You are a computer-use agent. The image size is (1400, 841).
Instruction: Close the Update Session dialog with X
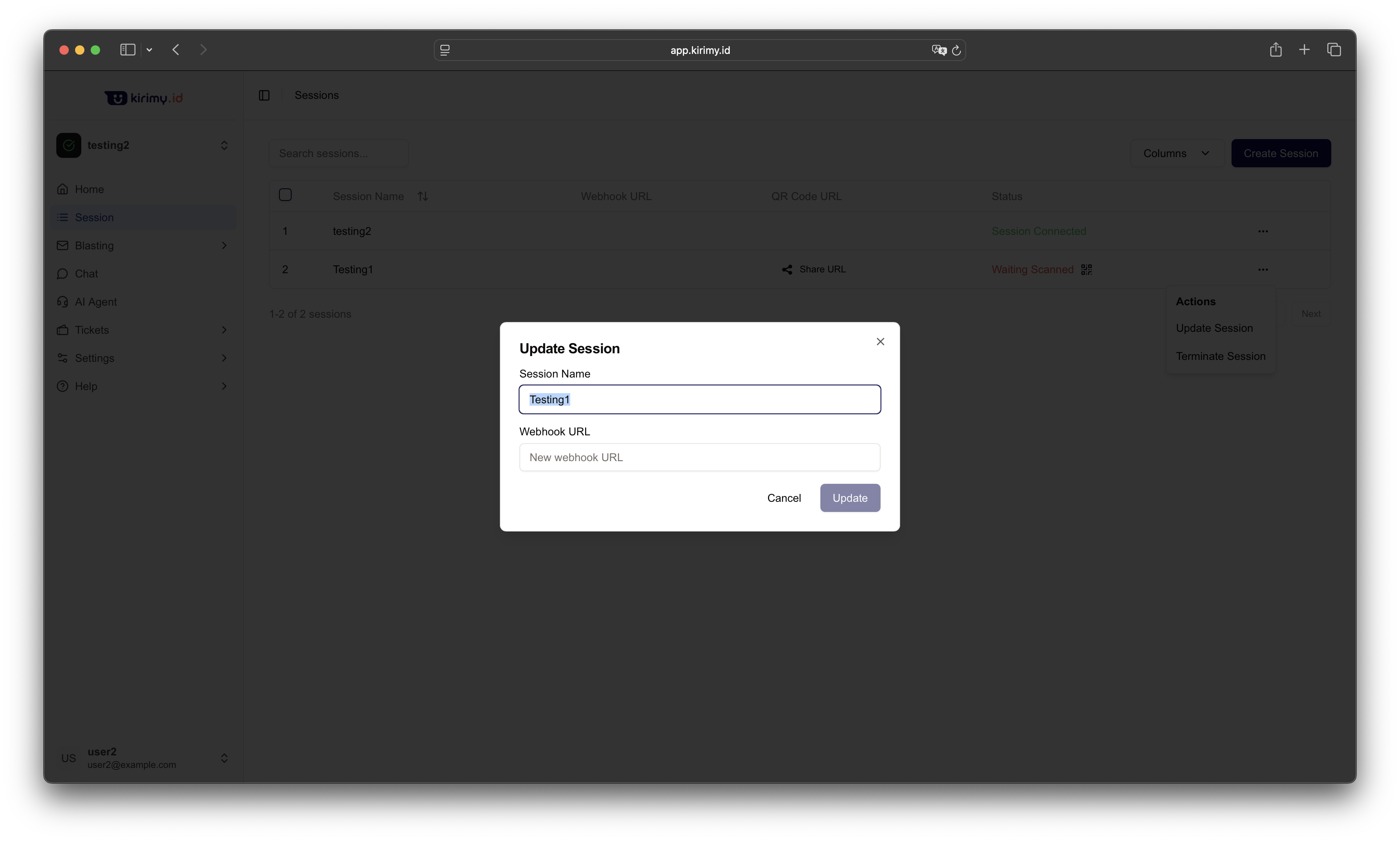[x=880, y=341]
